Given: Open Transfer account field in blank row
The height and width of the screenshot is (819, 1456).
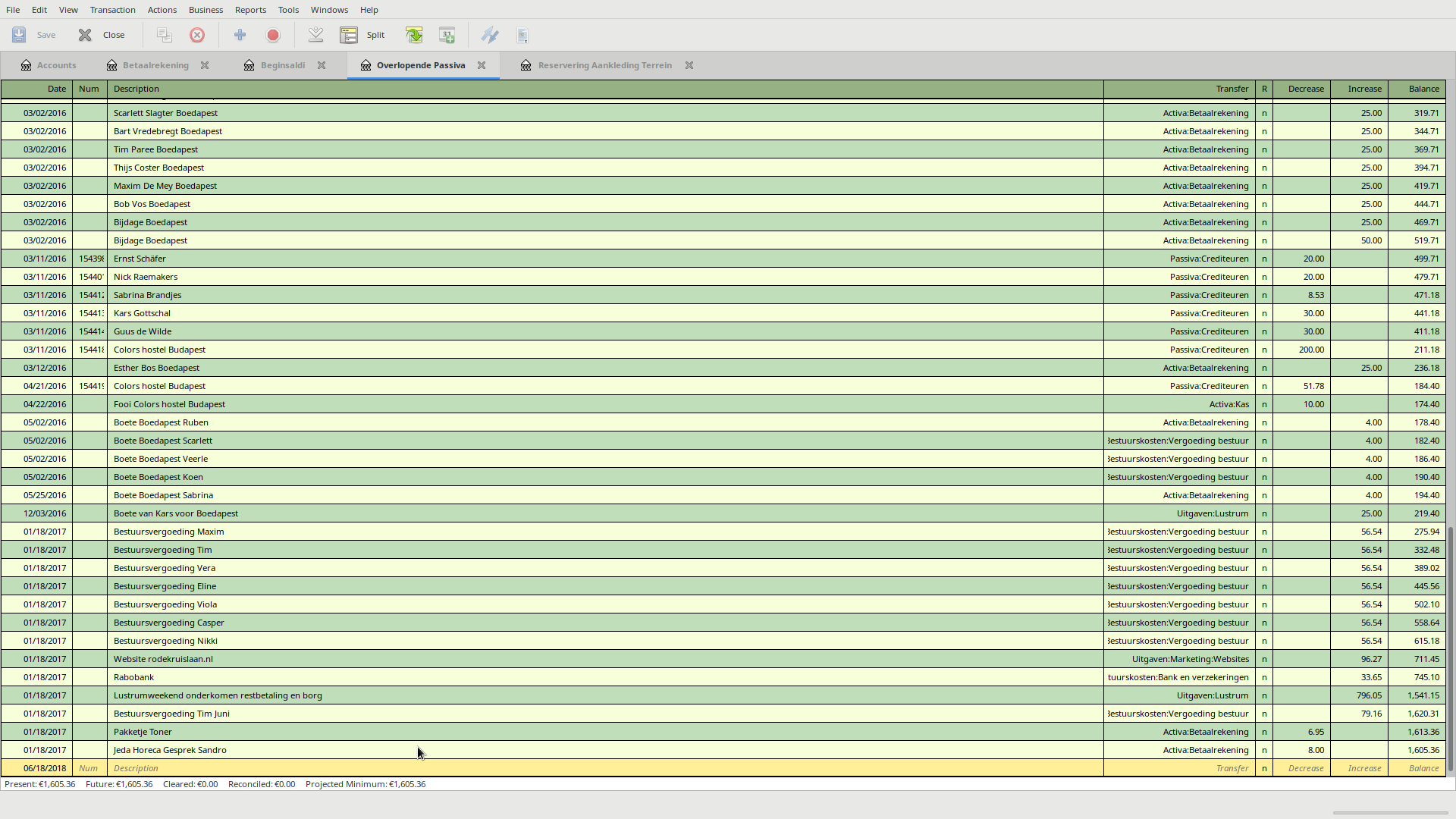Looking at the screenshot, I should click(x=1179, y=768).
